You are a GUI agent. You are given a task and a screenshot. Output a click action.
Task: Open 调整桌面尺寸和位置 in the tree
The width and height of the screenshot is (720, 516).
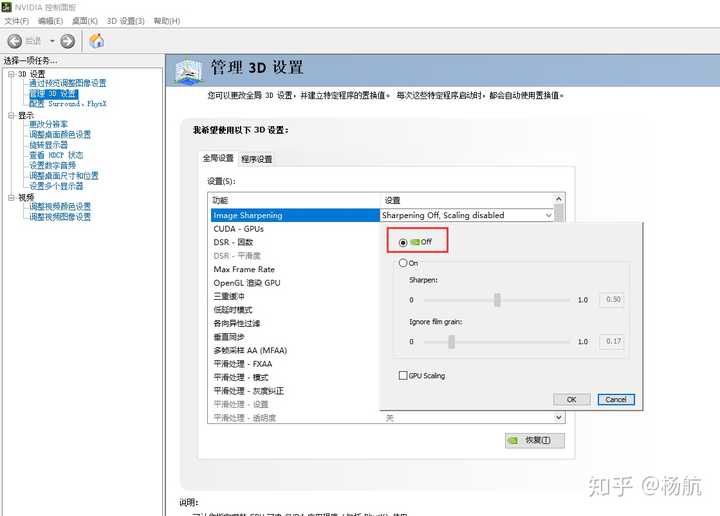pyautogui.click(x=64, y=176)
